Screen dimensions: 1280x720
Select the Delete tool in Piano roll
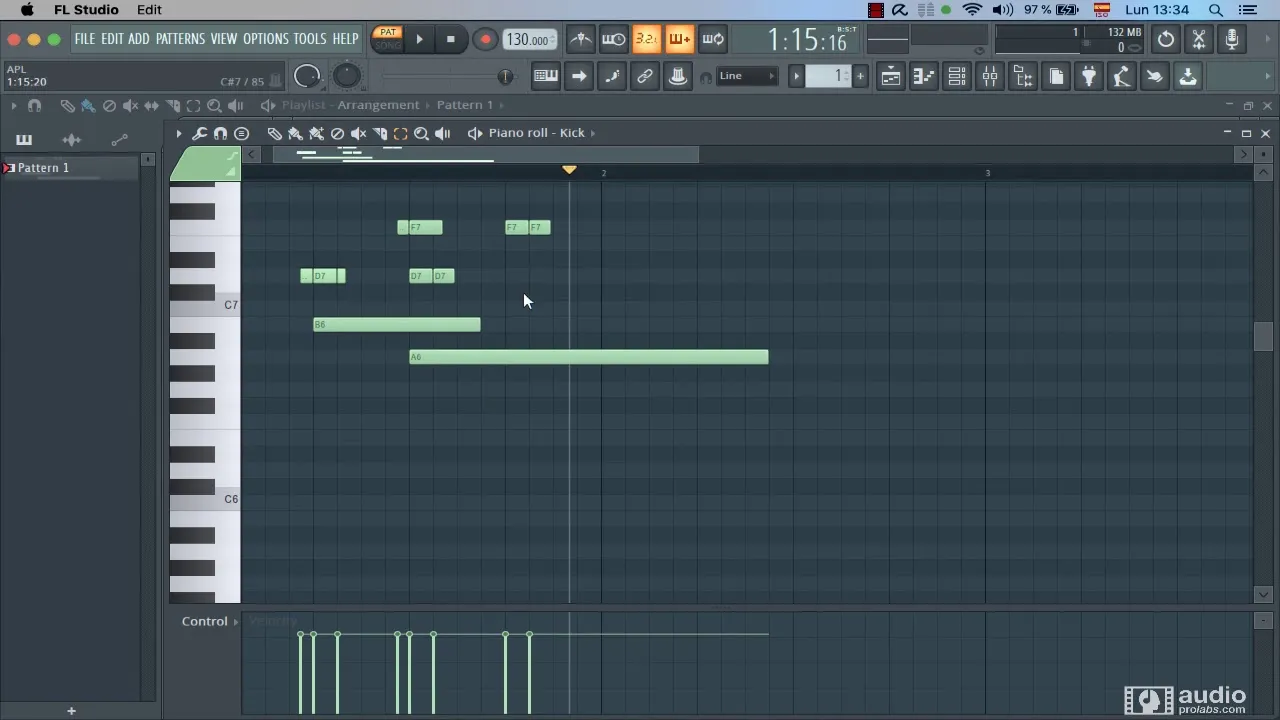click(338, 133)
